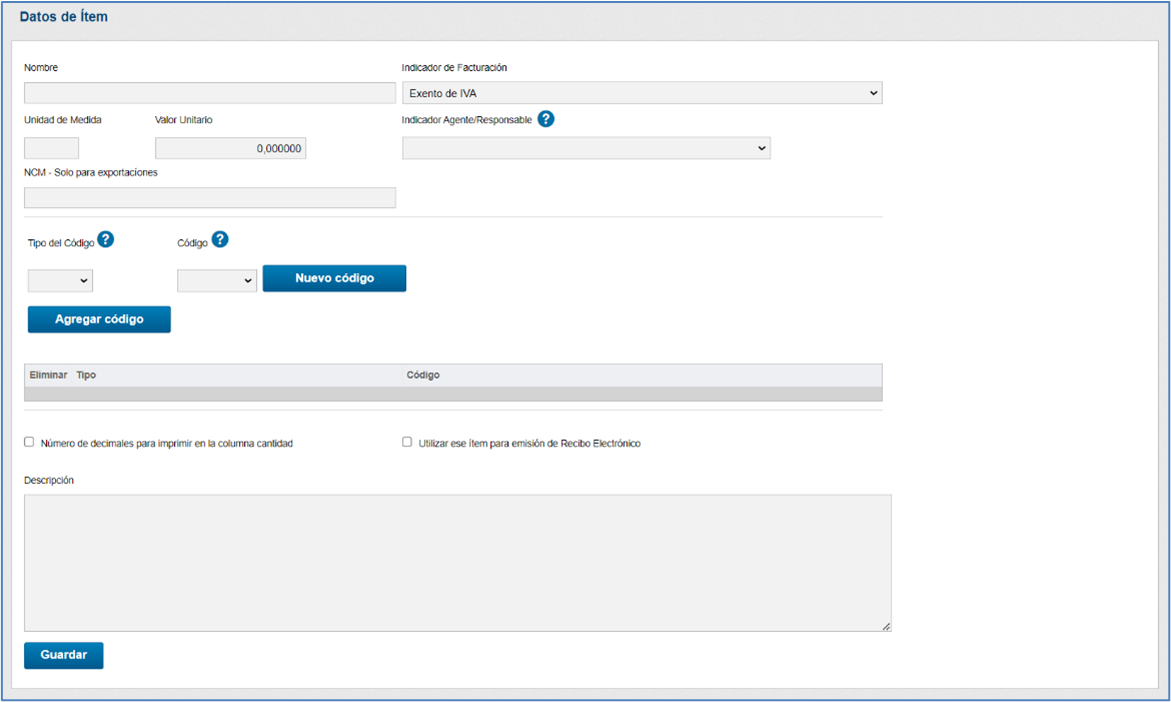Click the Descripción textarea resize handle
1171x702 pixels.
[886, 626]
